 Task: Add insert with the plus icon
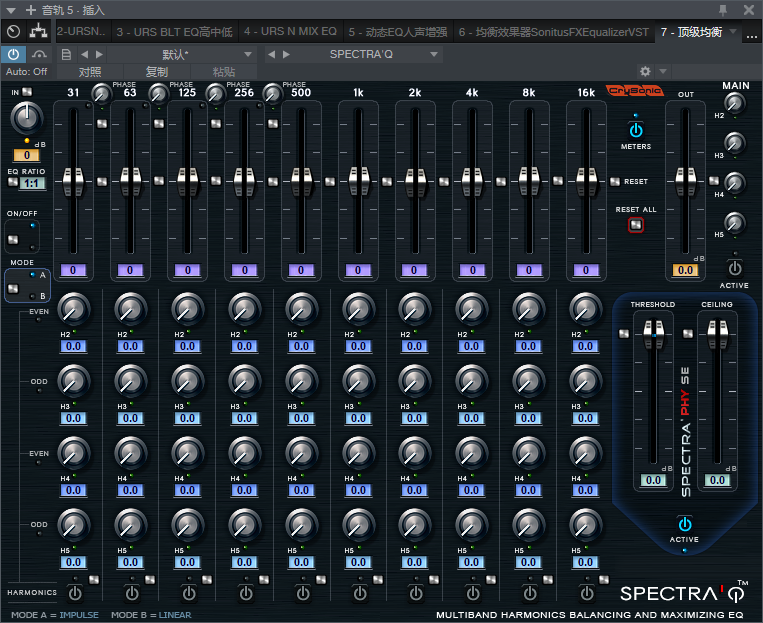coord(31,10)
